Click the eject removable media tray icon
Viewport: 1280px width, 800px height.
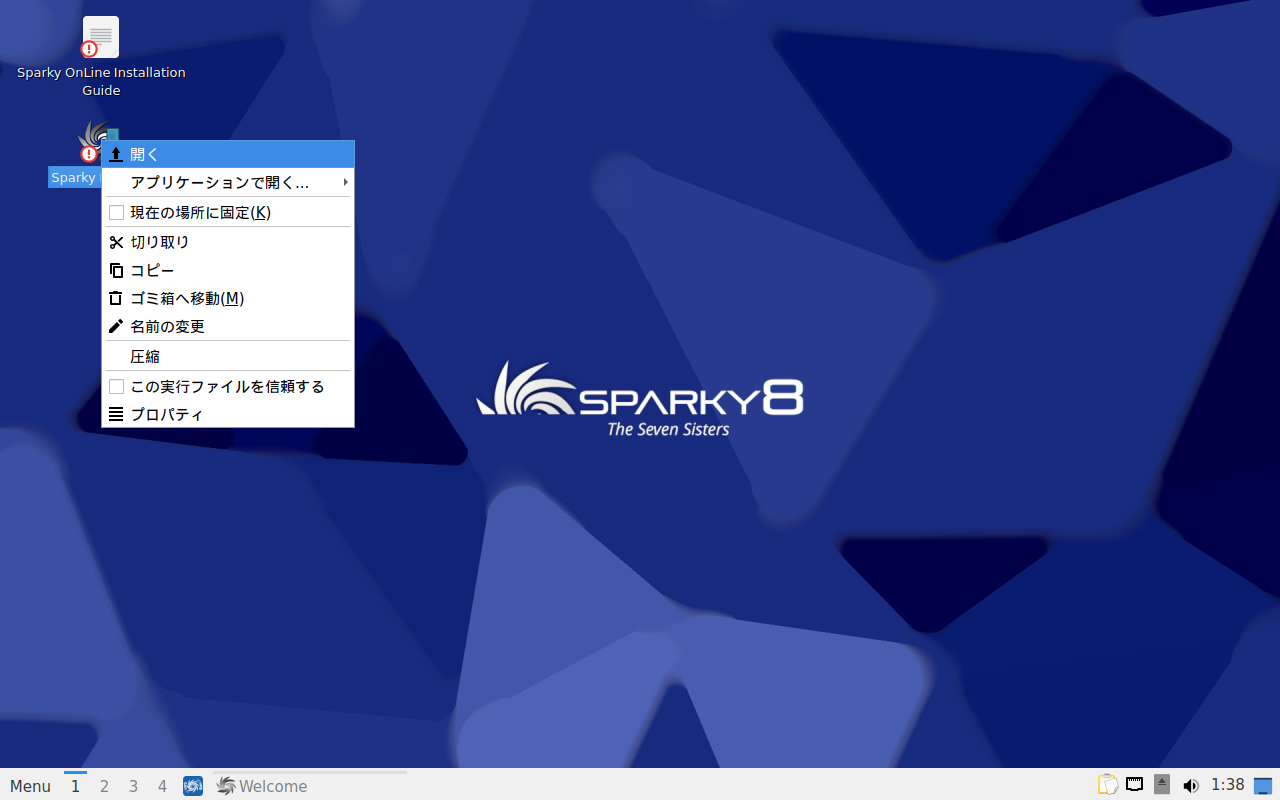pos(1162,785)
